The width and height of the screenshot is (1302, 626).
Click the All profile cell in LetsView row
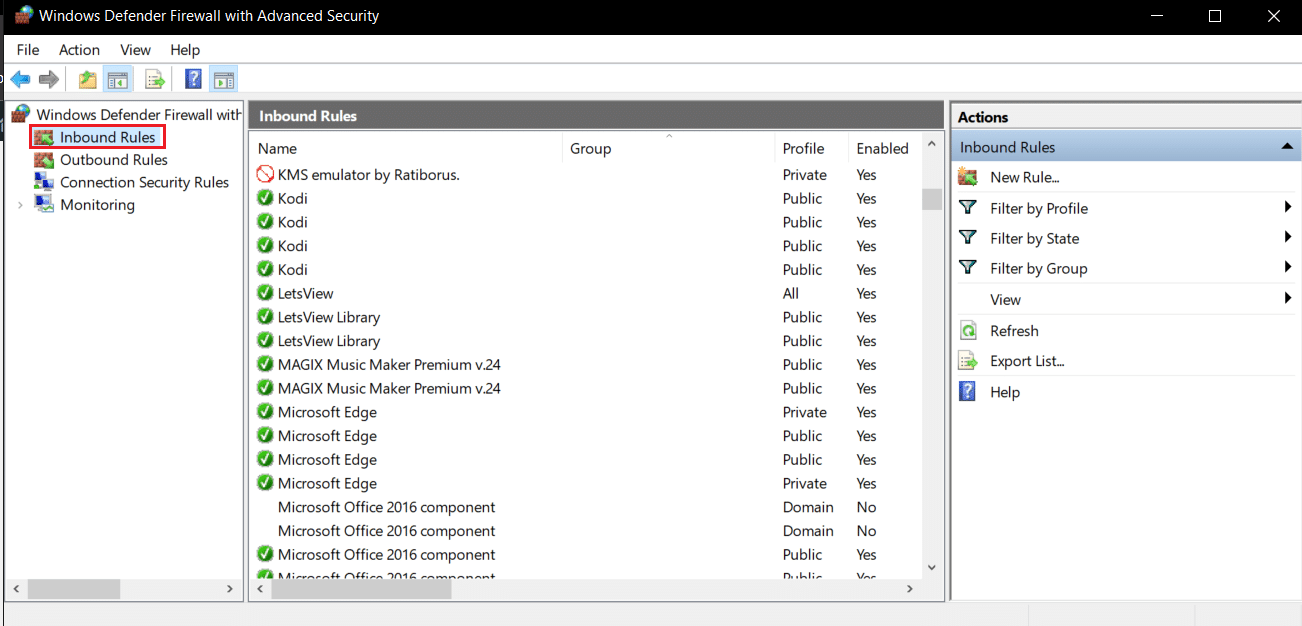(791, 293)
